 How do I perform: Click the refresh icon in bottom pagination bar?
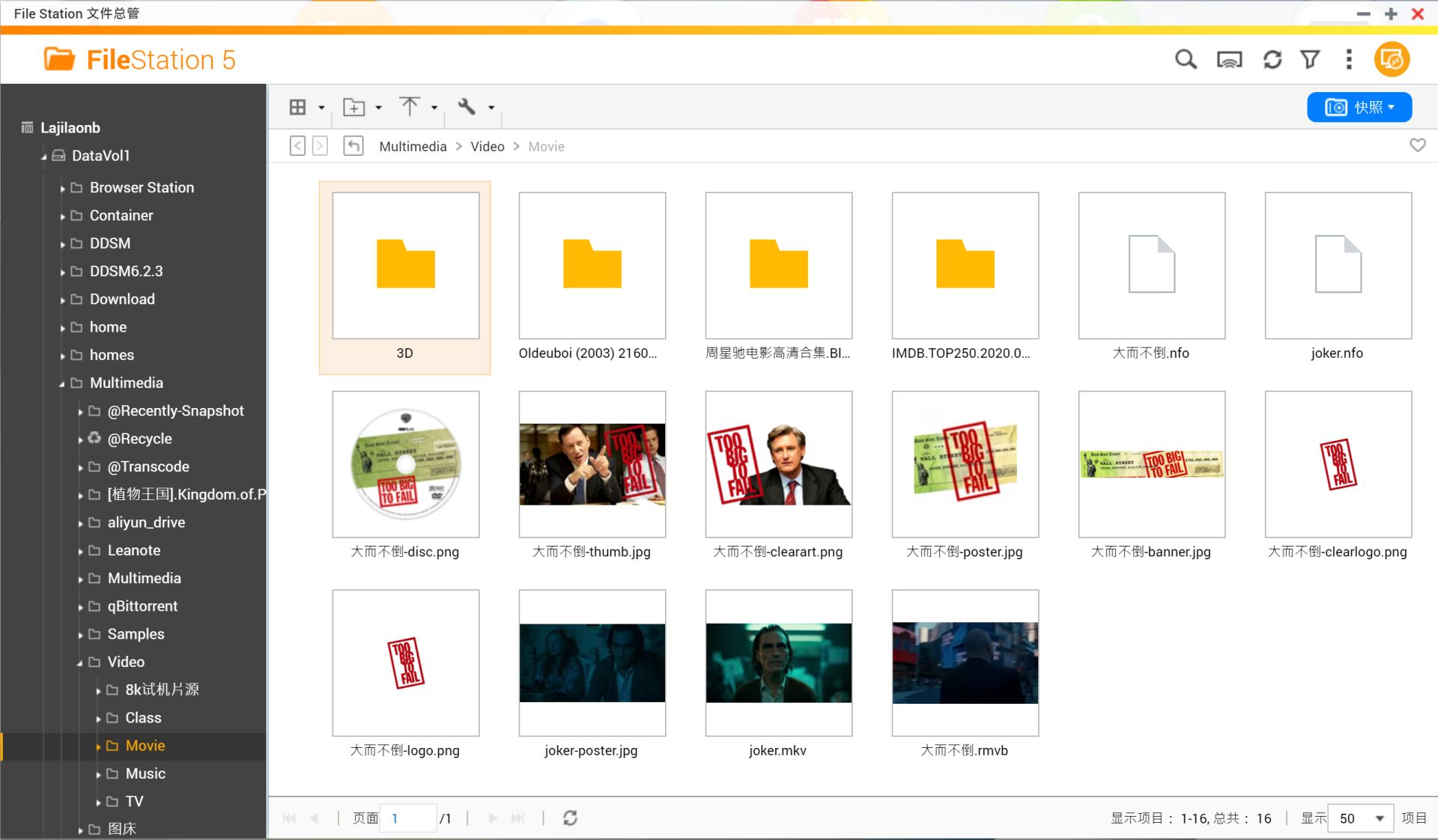click(570, 818)
